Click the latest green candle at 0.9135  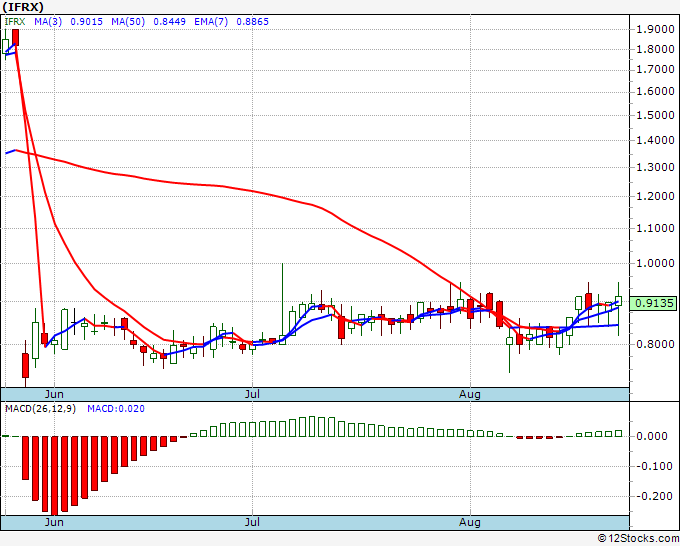(618, 301)
